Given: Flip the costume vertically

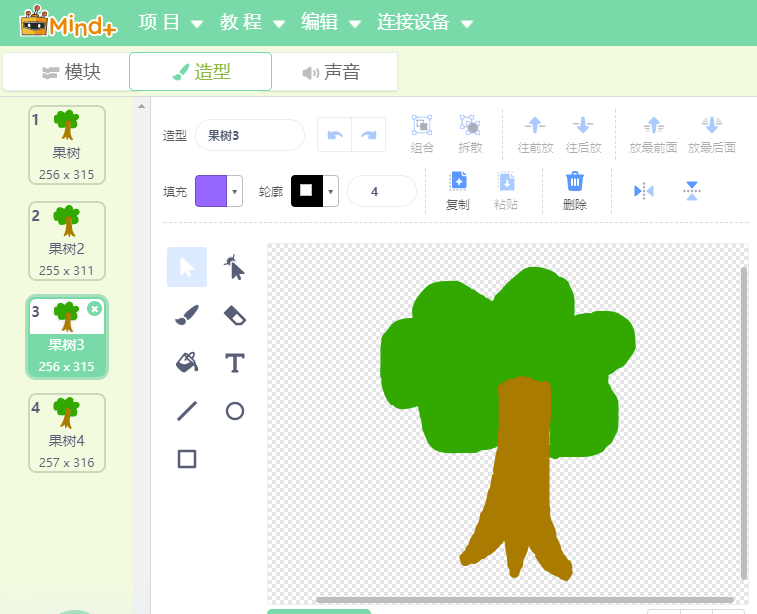Looking at the screenshot, I should [x=692, y=191].
